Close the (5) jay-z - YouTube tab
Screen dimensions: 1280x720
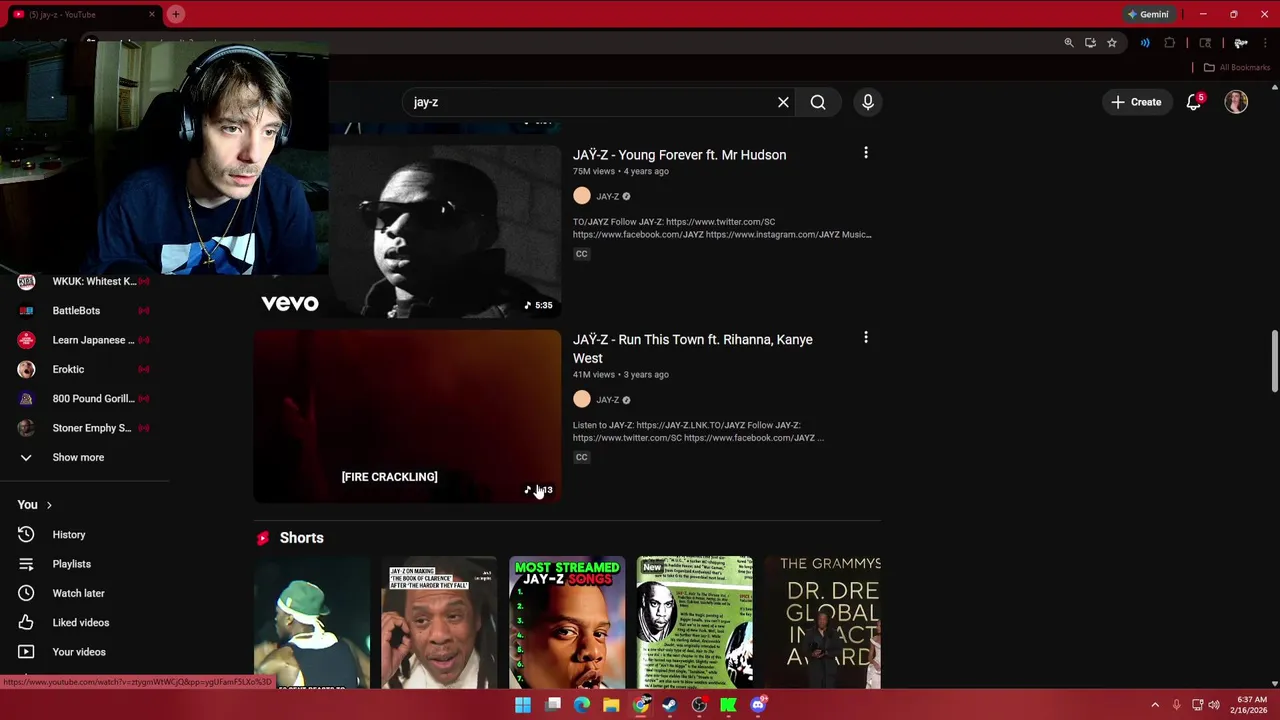[x=152, y=14]
